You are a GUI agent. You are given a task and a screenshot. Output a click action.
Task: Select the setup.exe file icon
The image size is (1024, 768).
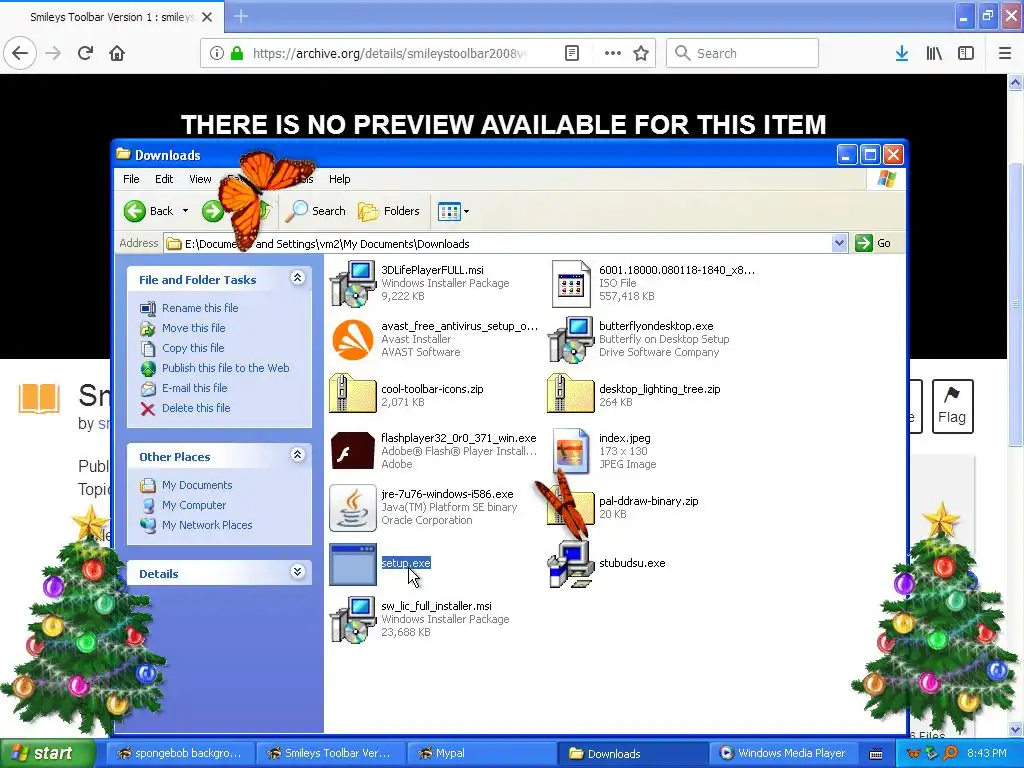click(x=353, y=564)
